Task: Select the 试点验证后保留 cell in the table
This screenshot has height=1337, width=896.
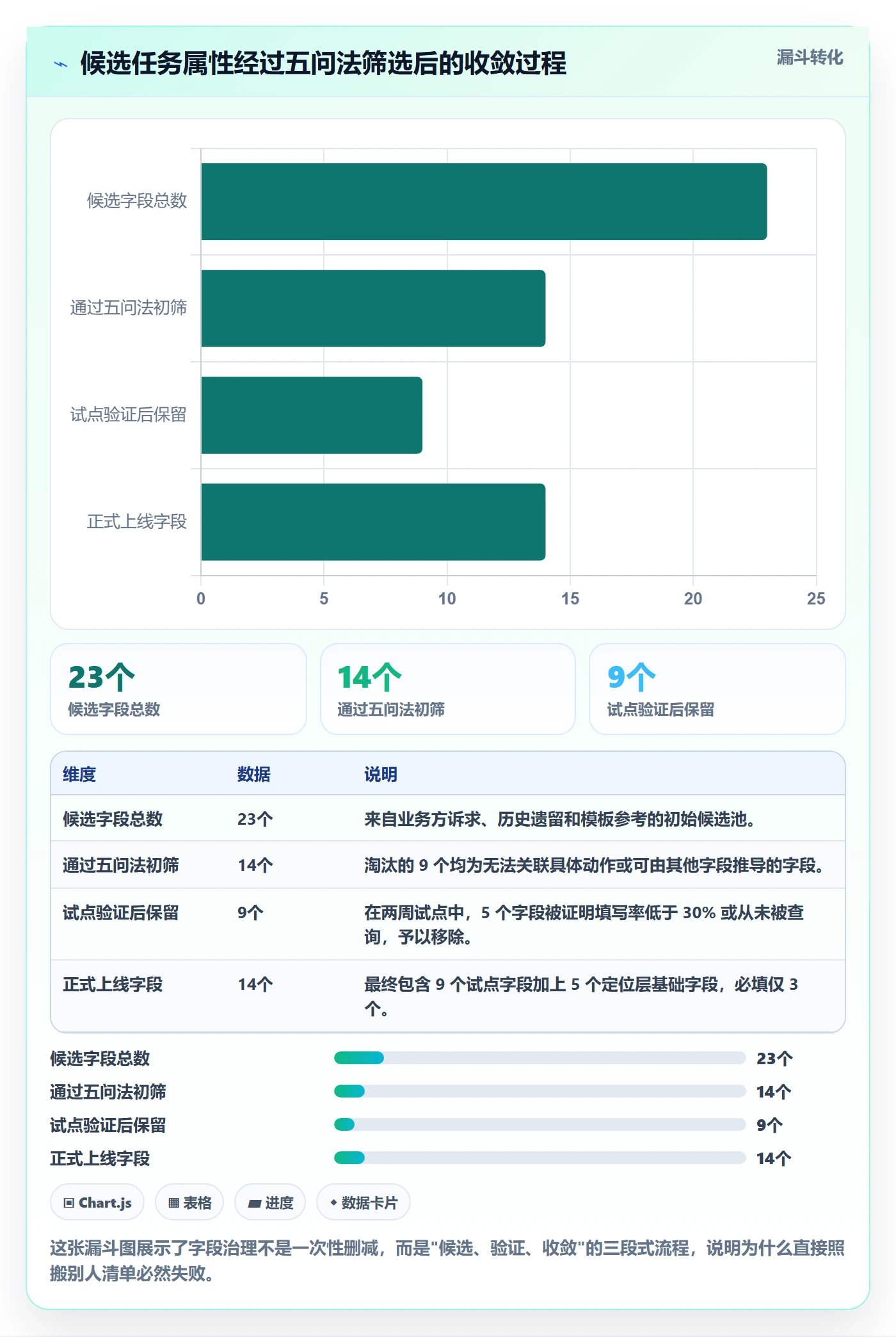Action: 121,912
